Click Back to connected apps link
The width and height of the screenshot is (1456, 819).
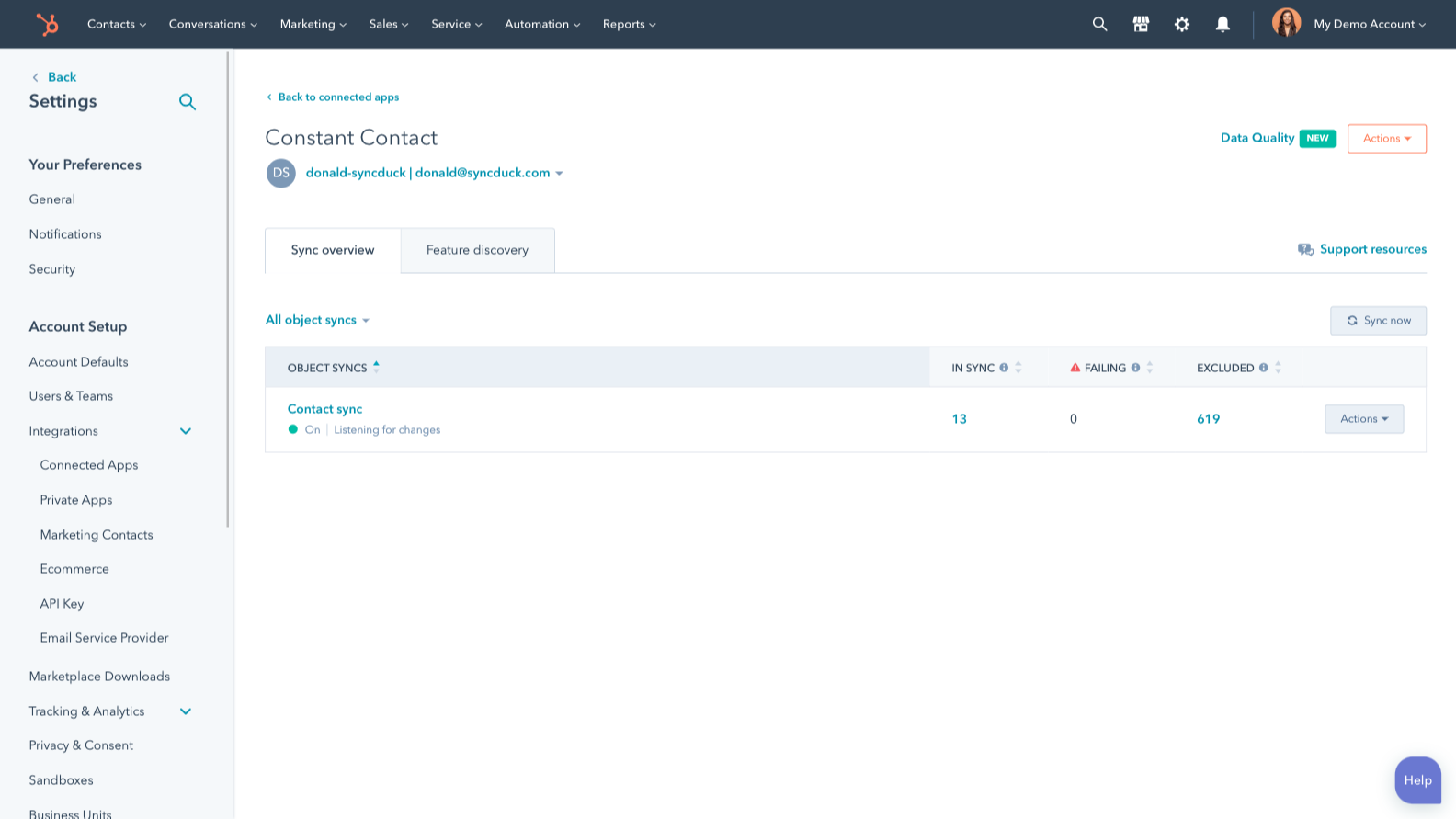pyautogui.click(x=333, y=97)
